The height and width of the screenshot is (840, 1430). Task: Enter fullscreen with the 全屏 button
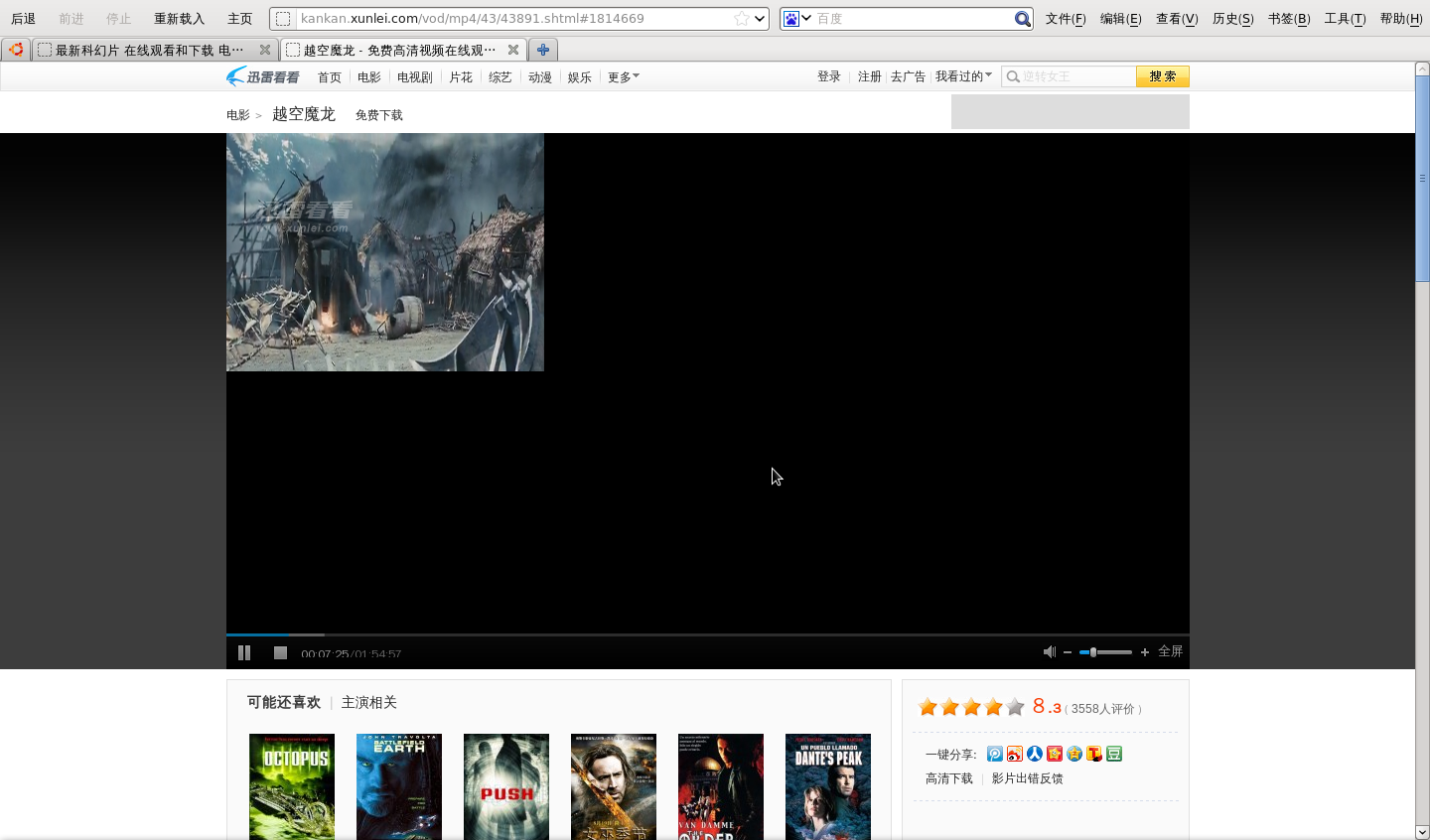pos(1170,651)
